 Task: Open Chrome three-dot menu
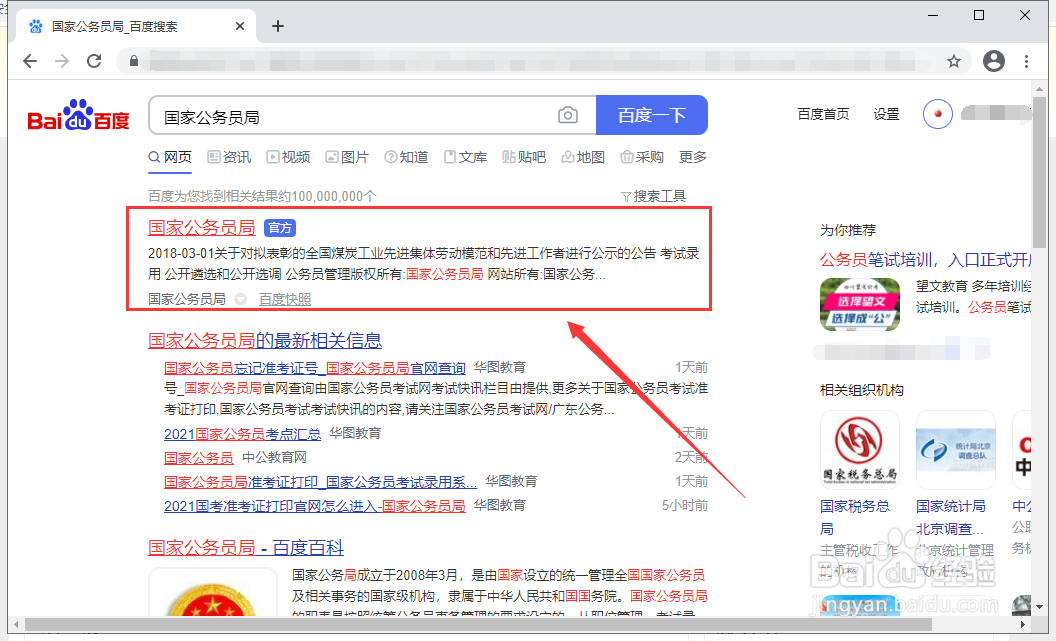[x=1026, y=61]
